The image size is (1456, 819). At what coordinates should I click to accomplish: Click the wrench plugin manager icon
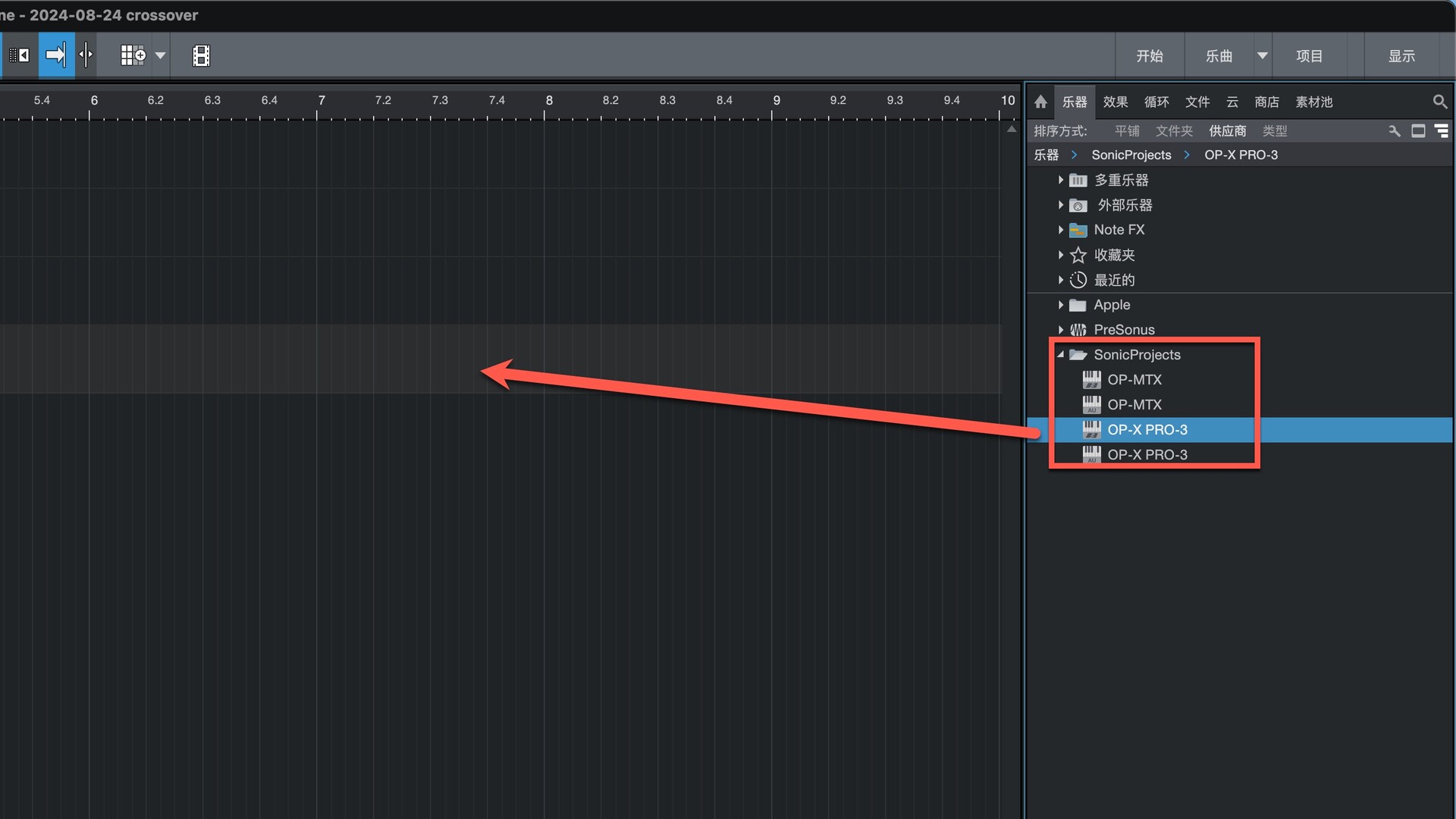1394,131
